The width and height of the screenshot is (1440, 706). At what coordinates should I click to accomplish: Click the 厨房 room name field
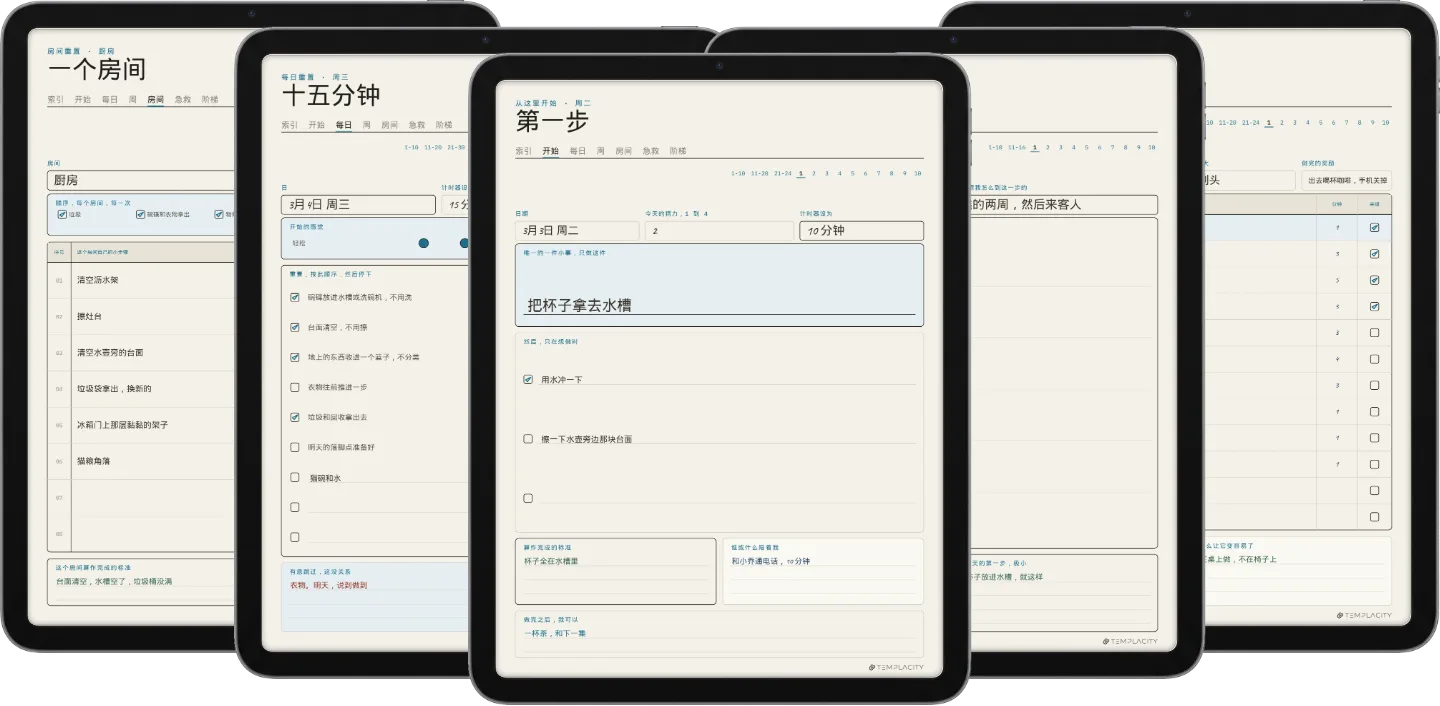(x=140, y=180)
